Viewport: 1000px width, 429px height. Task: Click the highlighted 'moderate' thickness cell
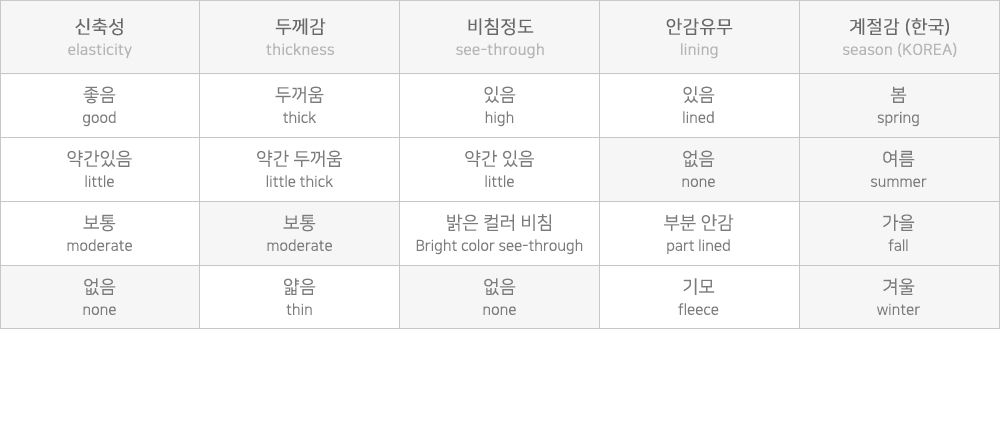(299, 233)
